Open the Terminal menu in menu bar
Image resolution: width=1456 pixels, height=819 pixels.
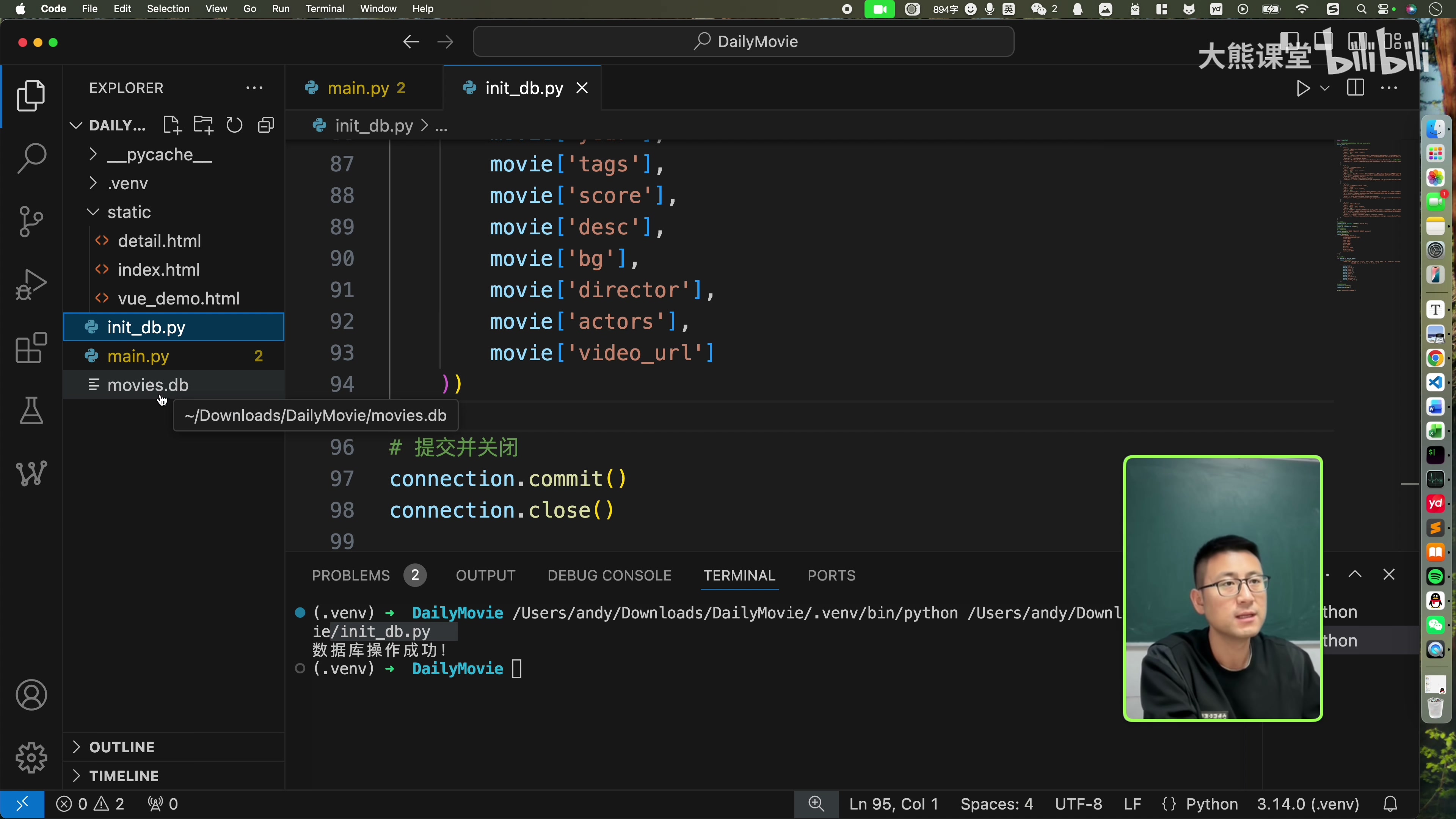[x=325, y=9]
